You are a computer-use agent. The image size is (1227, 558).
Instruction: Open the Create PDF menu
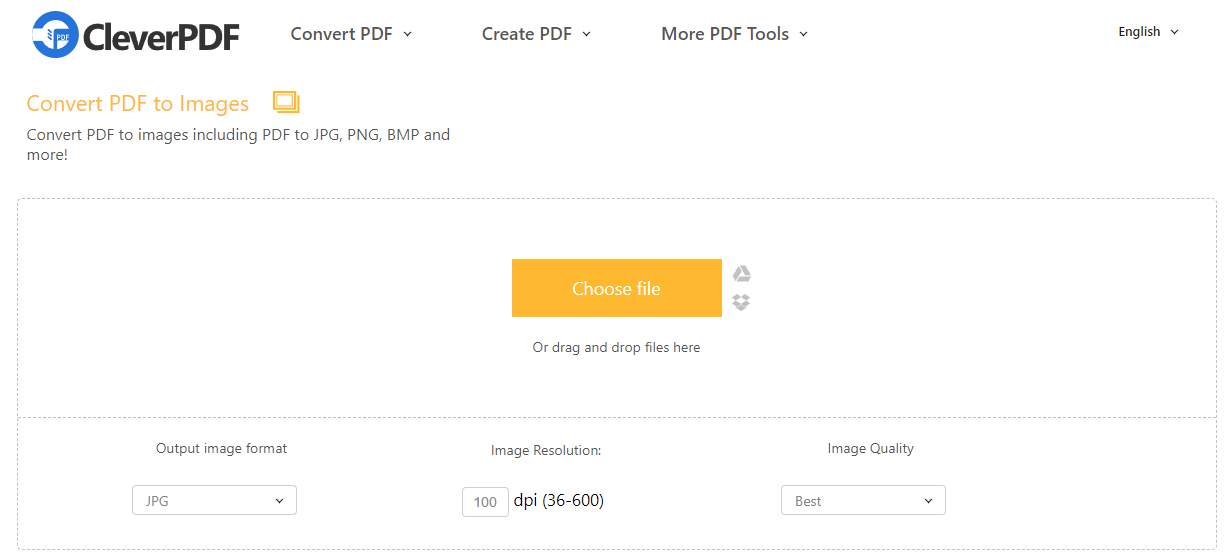pos(536,34)
